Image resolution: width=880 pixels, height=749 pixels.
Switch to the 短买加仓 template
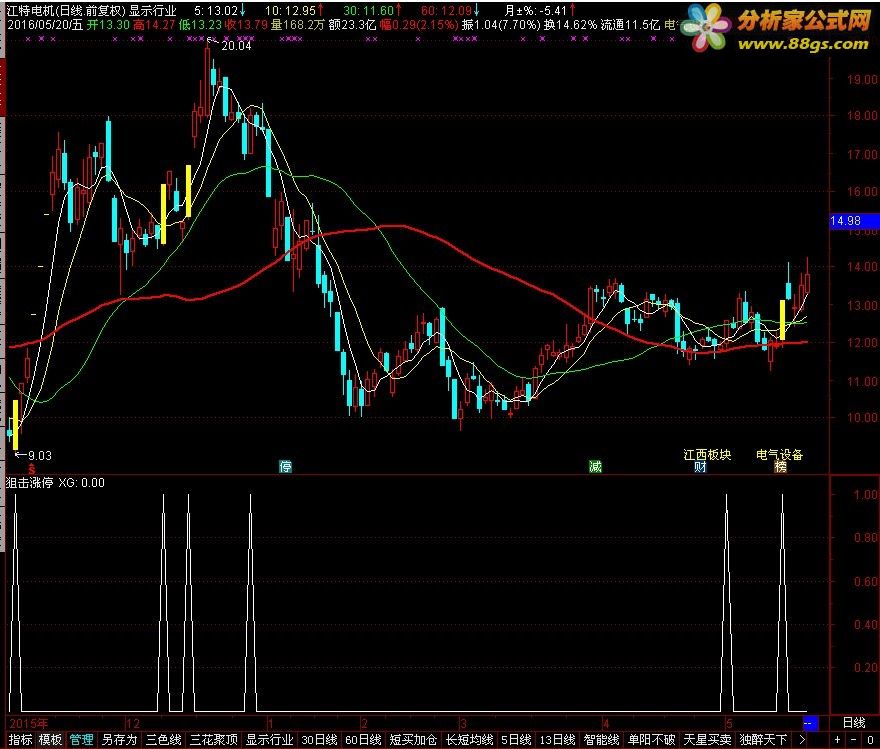[413, 739]
